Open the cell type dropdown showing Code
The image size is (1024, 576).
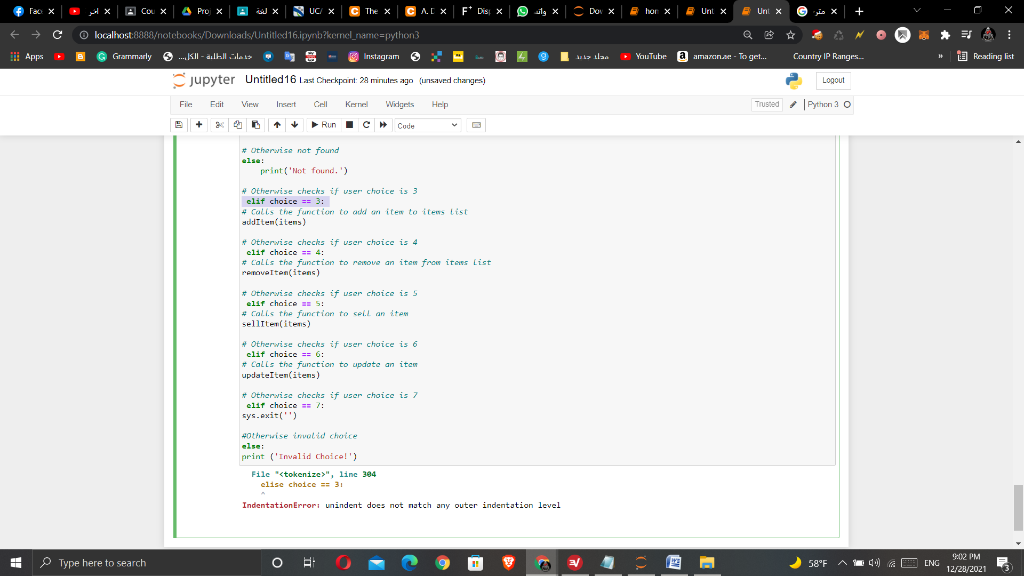pos(427,125)
